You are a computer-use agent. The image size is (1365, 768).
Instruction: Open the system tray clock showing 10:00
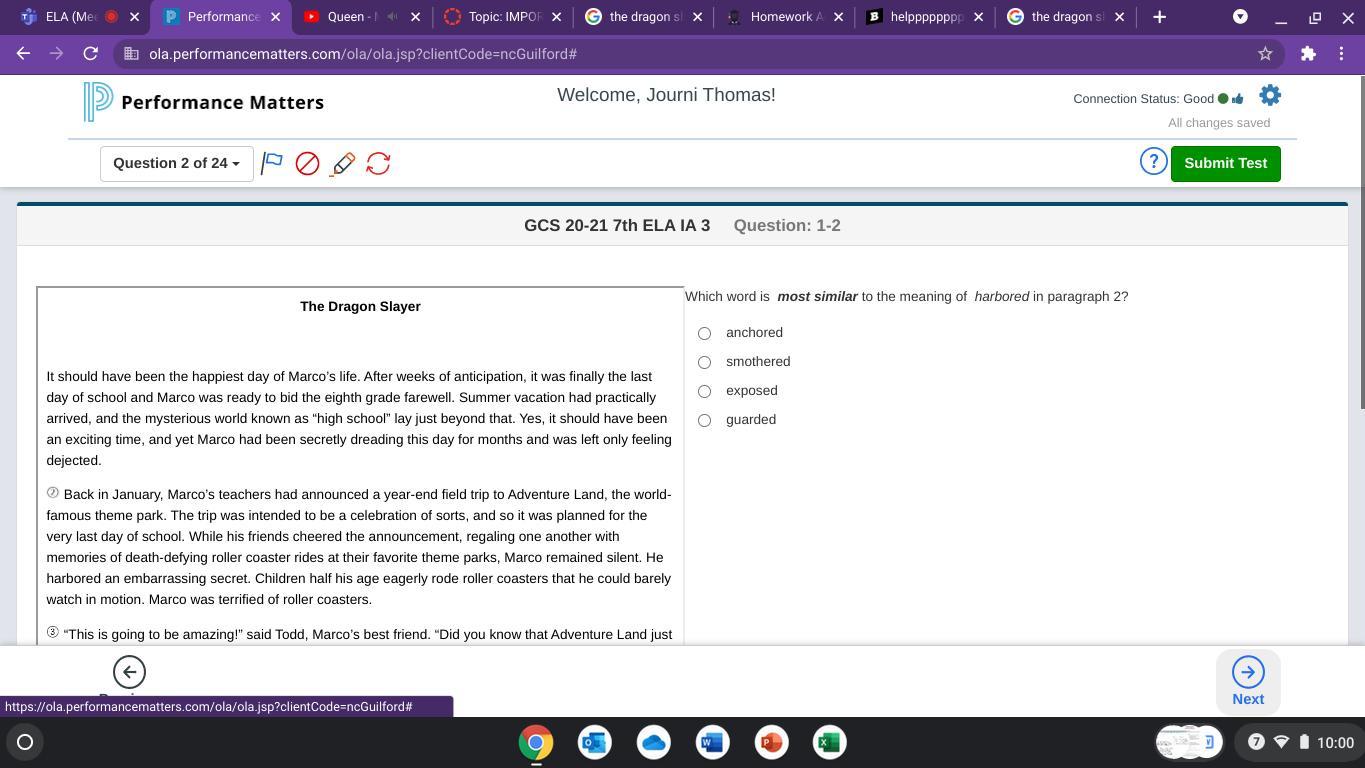(x=1335, y=742)
